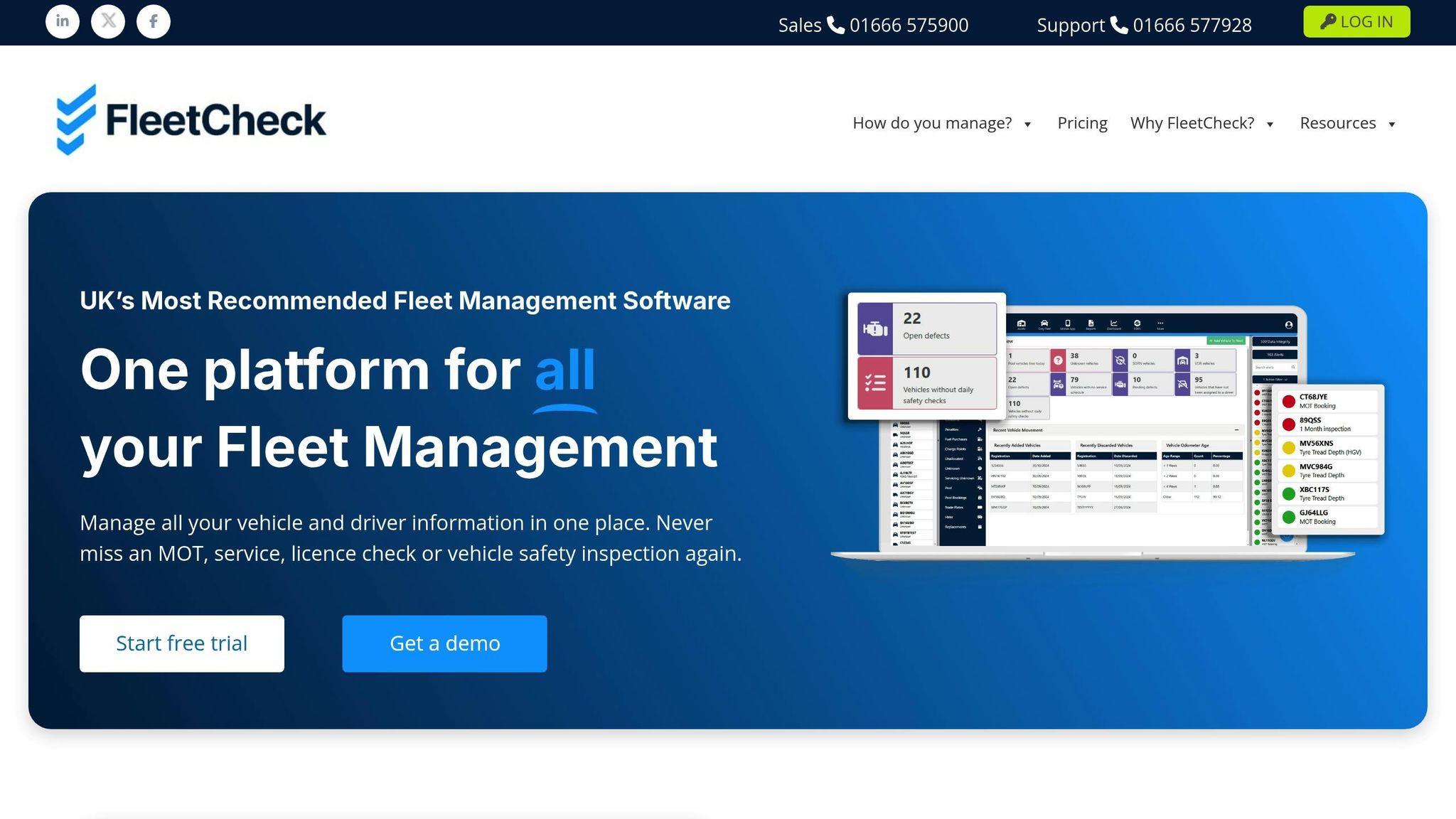1456x819 pixels.
Task: Click the green Add Vehicle button in dashboard
Action: [1226, 341]
